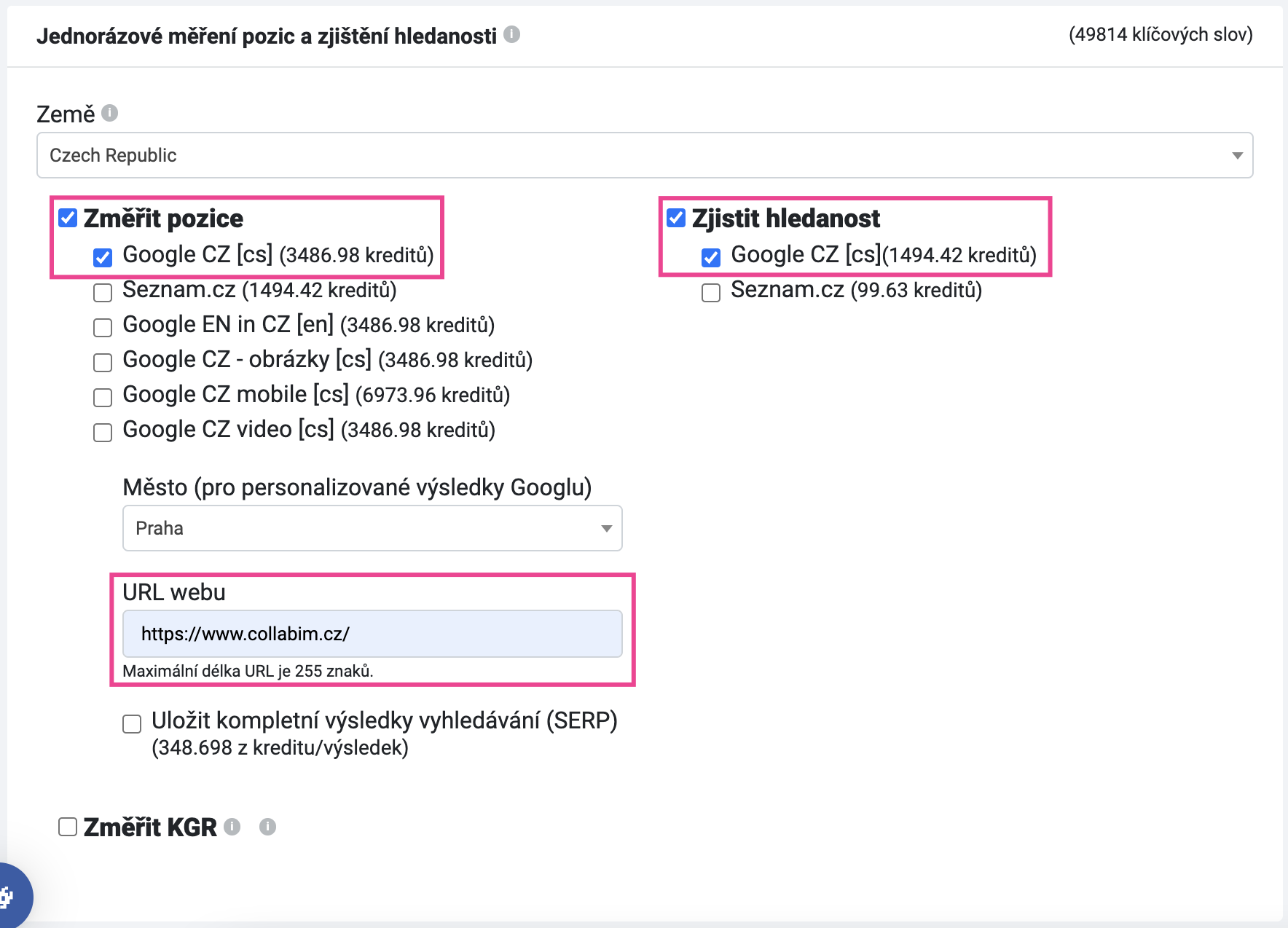
Task: Click the country dropdown arrow
Action: pos(1237,156)
